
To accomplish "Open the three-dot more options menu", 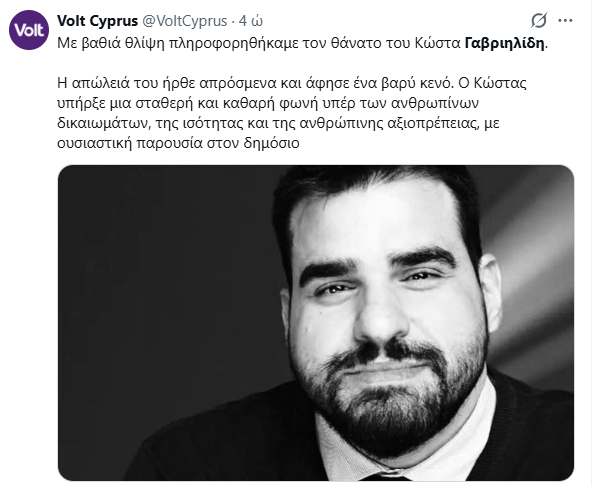I will tap(565, 21).
